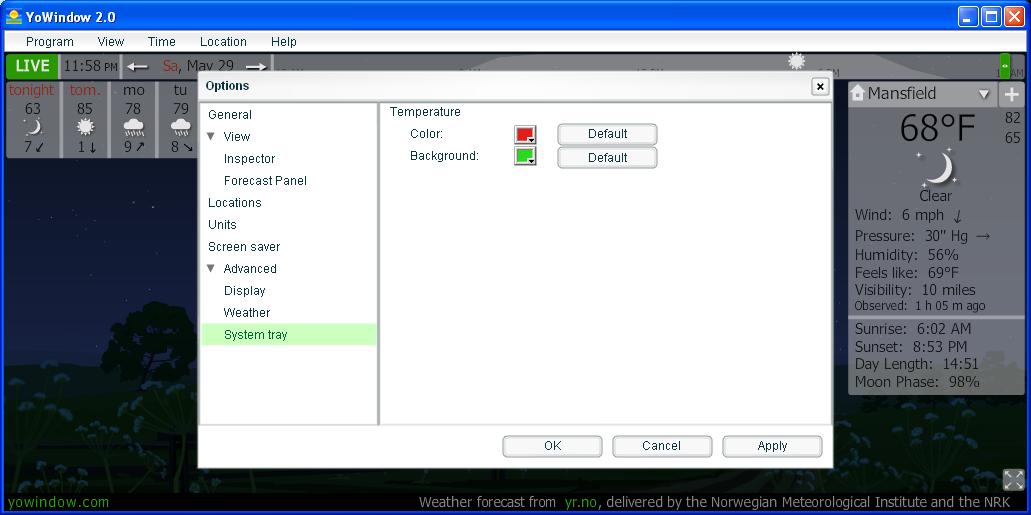Screen dimensions: 1031x515
Task: Select the mo forecast column
Action: pyautogui.click(x=133, y=119)
